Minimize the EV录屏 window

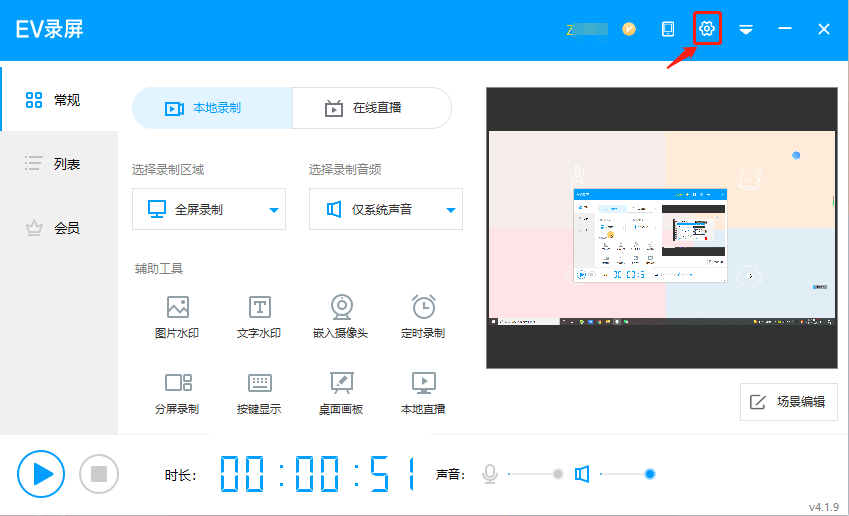(x=785, y=29)
